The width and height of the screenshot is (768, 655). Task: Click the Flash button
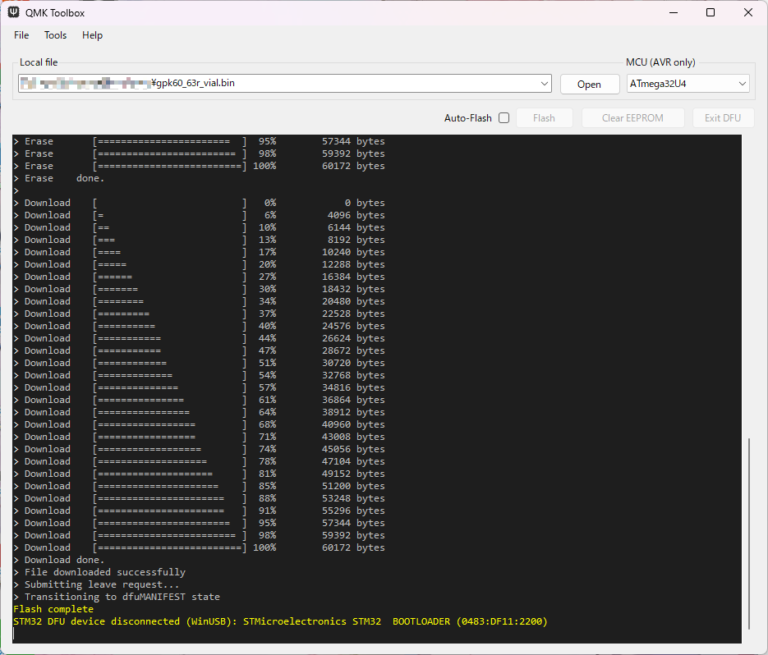tap(544, 118)
